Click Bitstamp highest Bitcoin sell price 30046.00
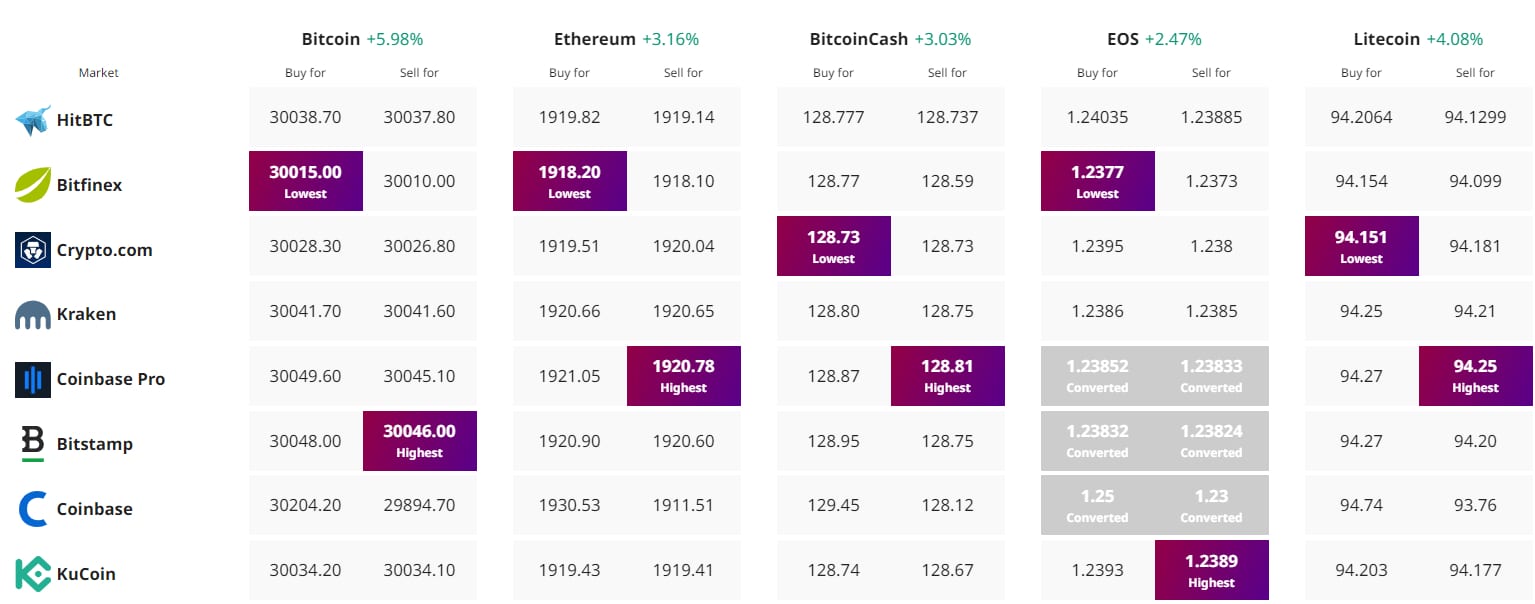This screenshot has width=1535, height=604. [419, 441]
